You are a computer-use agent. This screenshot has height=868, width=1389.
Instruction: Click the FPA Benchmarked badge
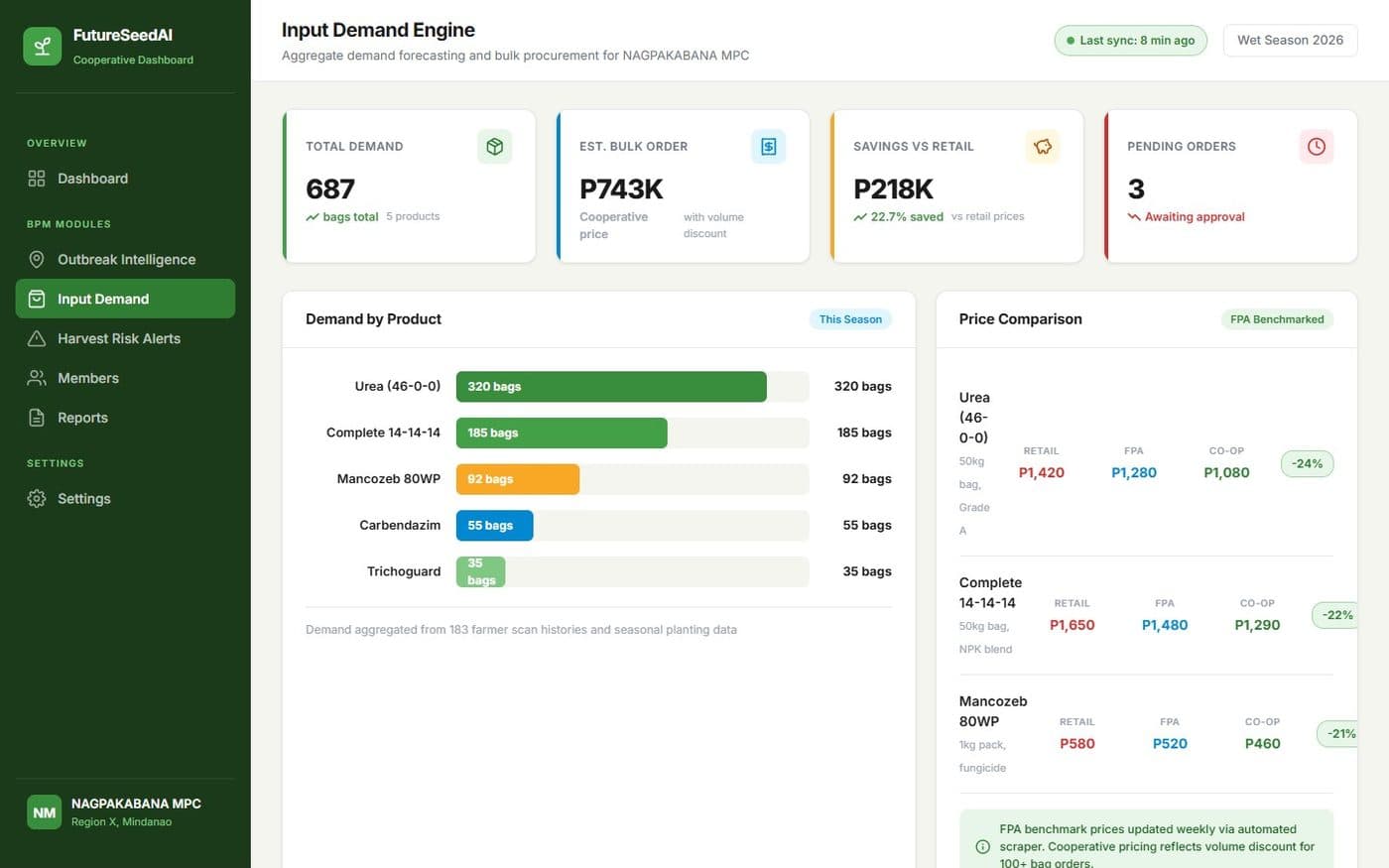pos(1277,319)
